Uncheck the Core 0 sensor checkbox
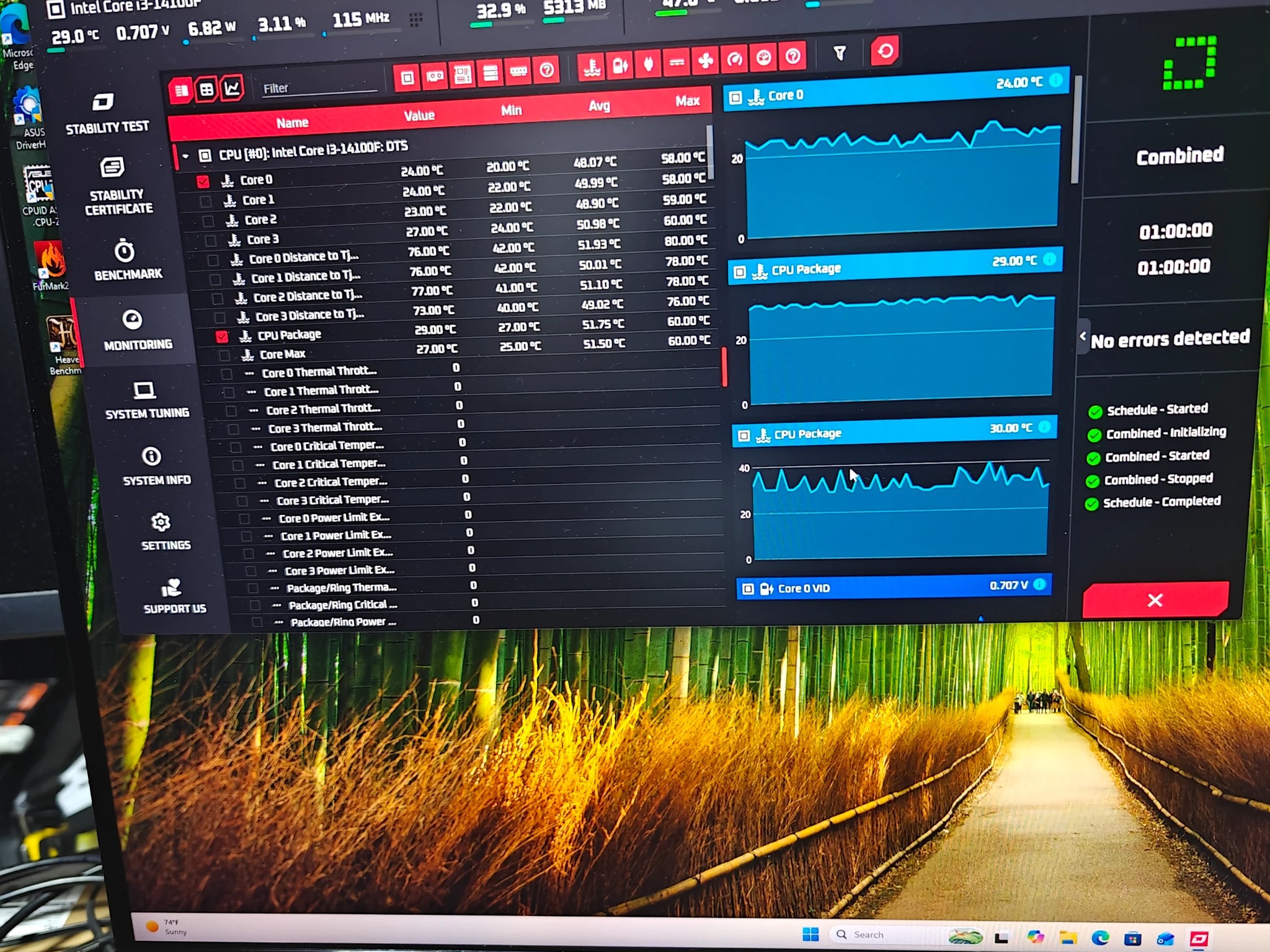 203,182
